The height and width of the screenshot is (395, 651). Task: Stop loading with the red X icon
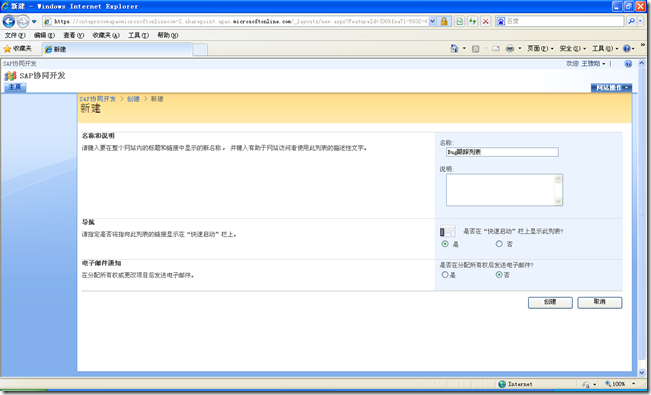485,21
